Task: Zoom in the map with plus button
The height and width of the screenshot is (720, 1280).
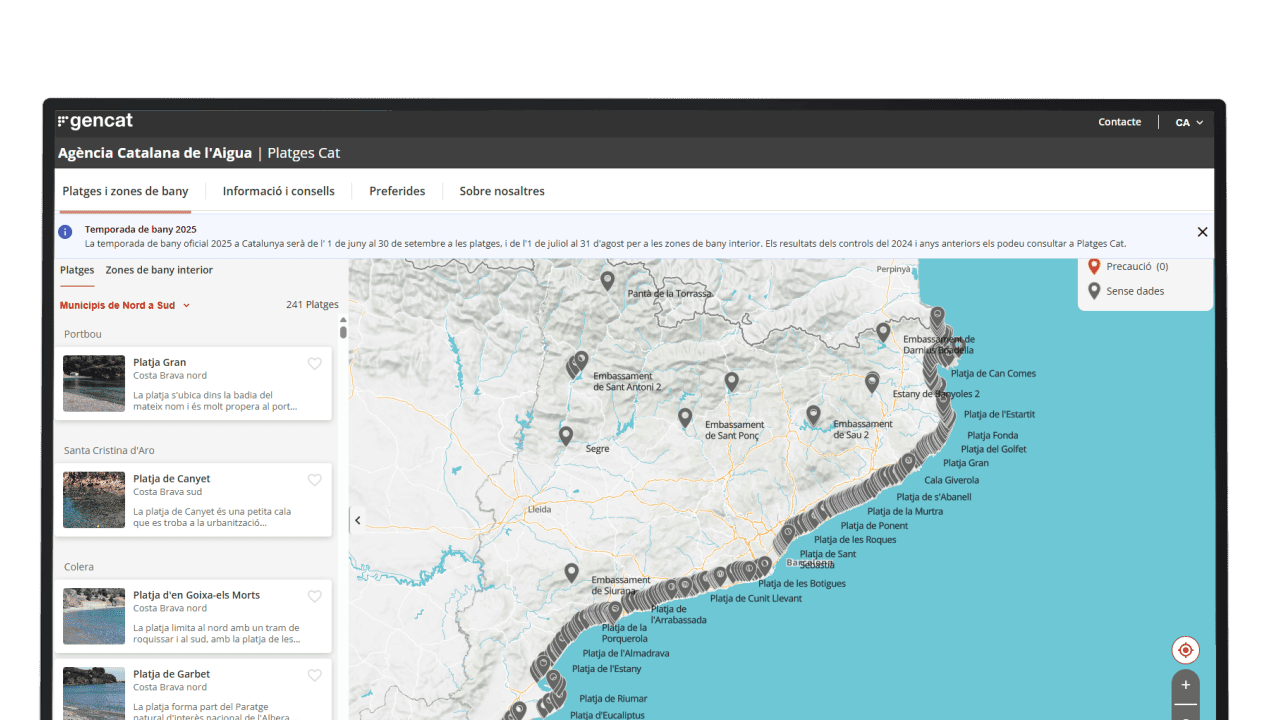Action: pos(1185,685)
